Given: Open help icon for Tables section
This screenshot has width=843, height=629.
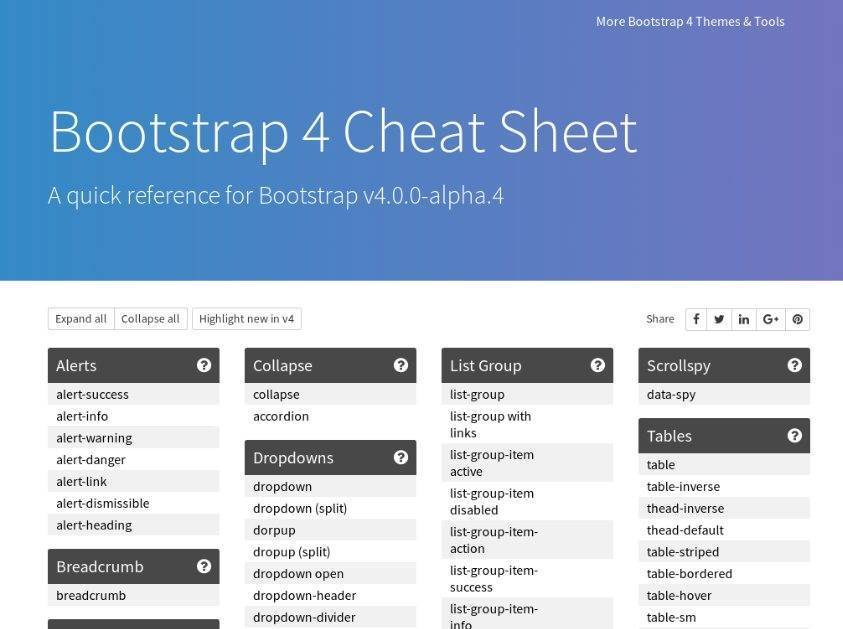Looking at the screenshot, I should (x=795, y=435).
